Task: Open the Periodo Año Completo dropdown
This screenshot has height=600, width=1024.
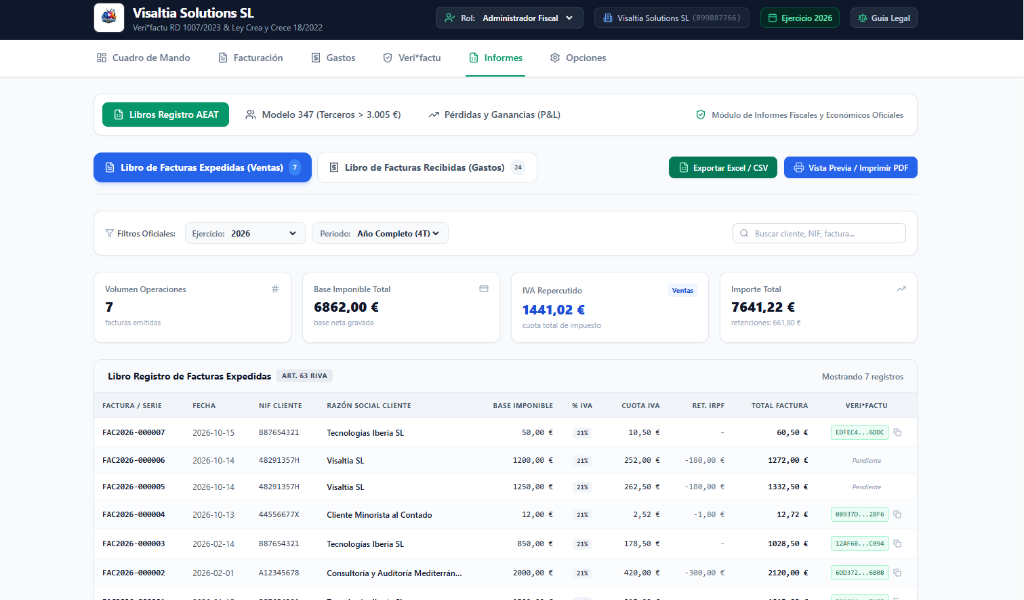Action: click(x=380, y=233)
